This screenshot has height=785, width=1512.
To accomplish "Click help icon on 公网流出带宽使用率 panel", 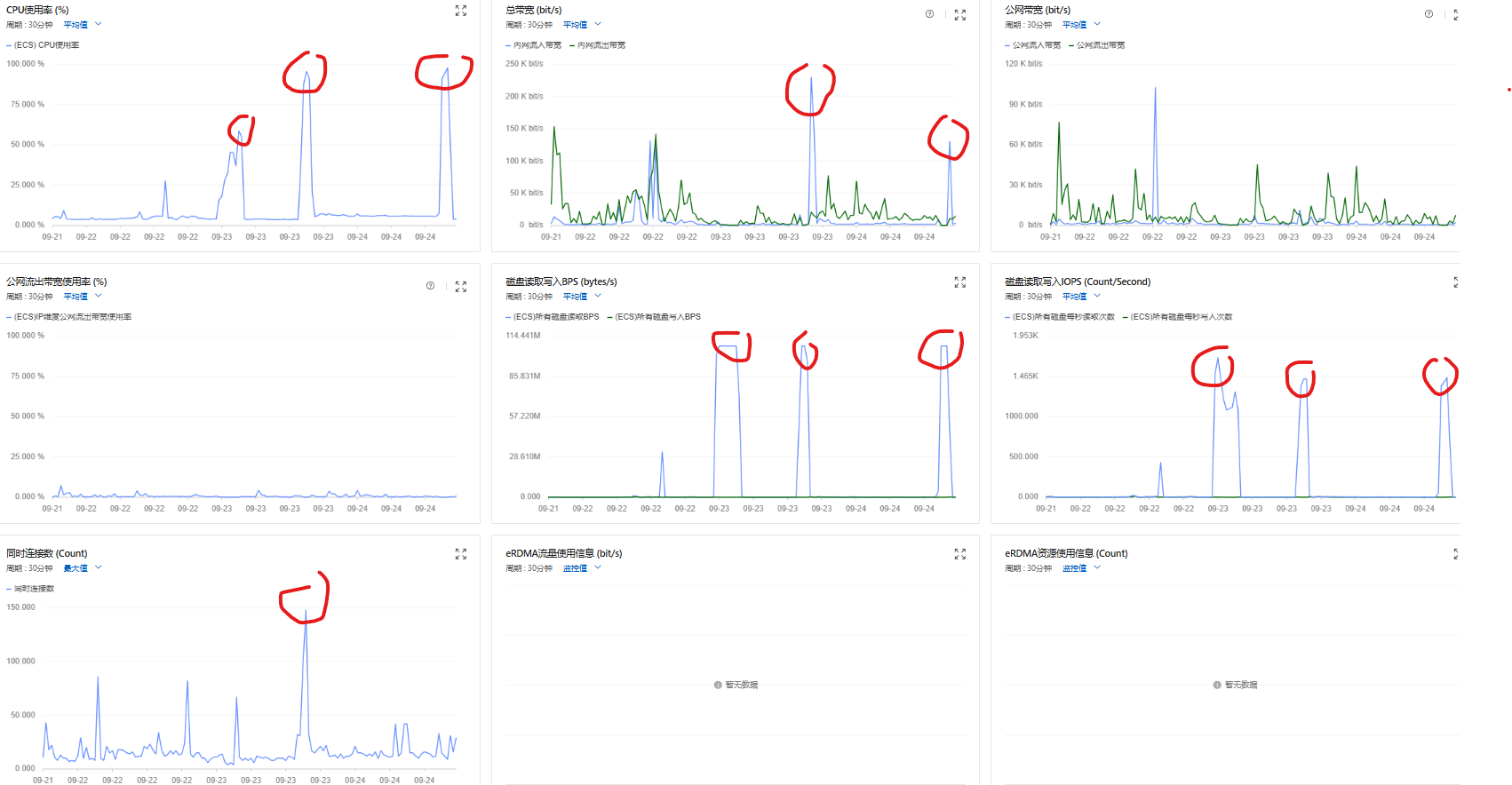I will point(430,286).
